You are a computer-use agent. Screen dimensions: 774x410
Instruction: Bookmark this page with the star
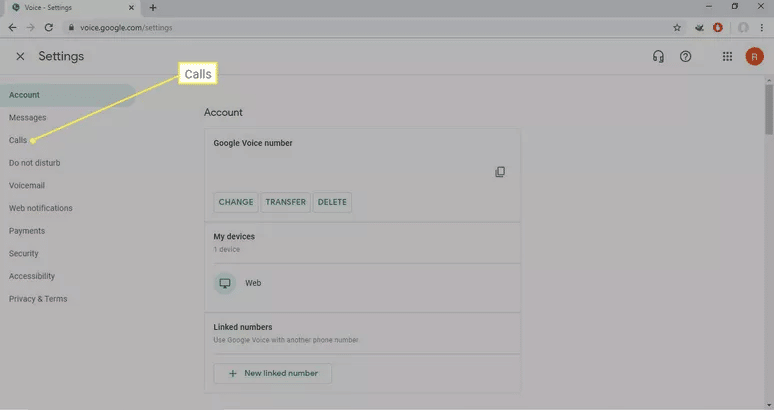(x=677, y=28)
